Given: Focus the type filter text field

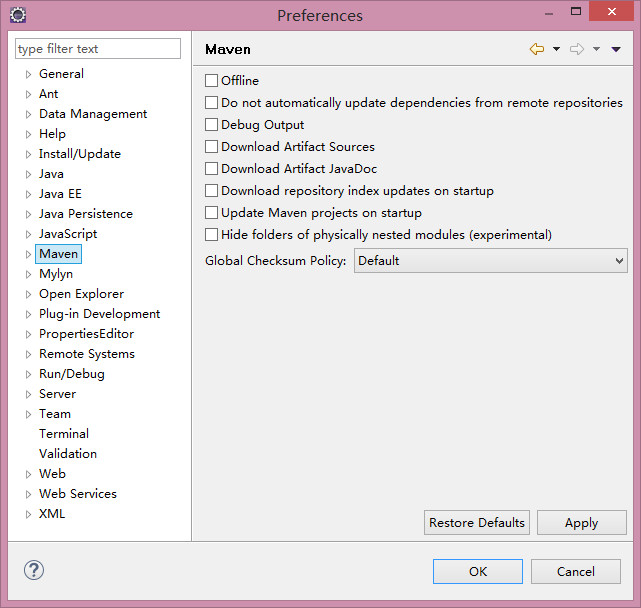Looking at the screenshot, I should click(x=98, y=49).
